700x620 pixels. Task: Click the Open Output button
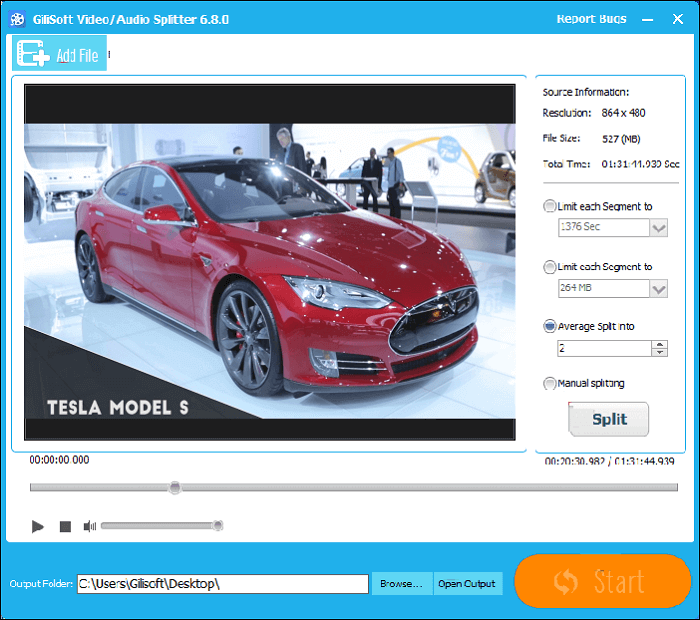(467, 584)
